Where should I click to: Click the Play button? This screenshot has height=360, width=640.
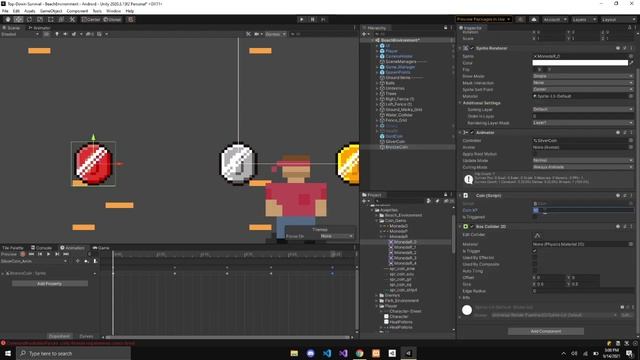pos(302,19)
